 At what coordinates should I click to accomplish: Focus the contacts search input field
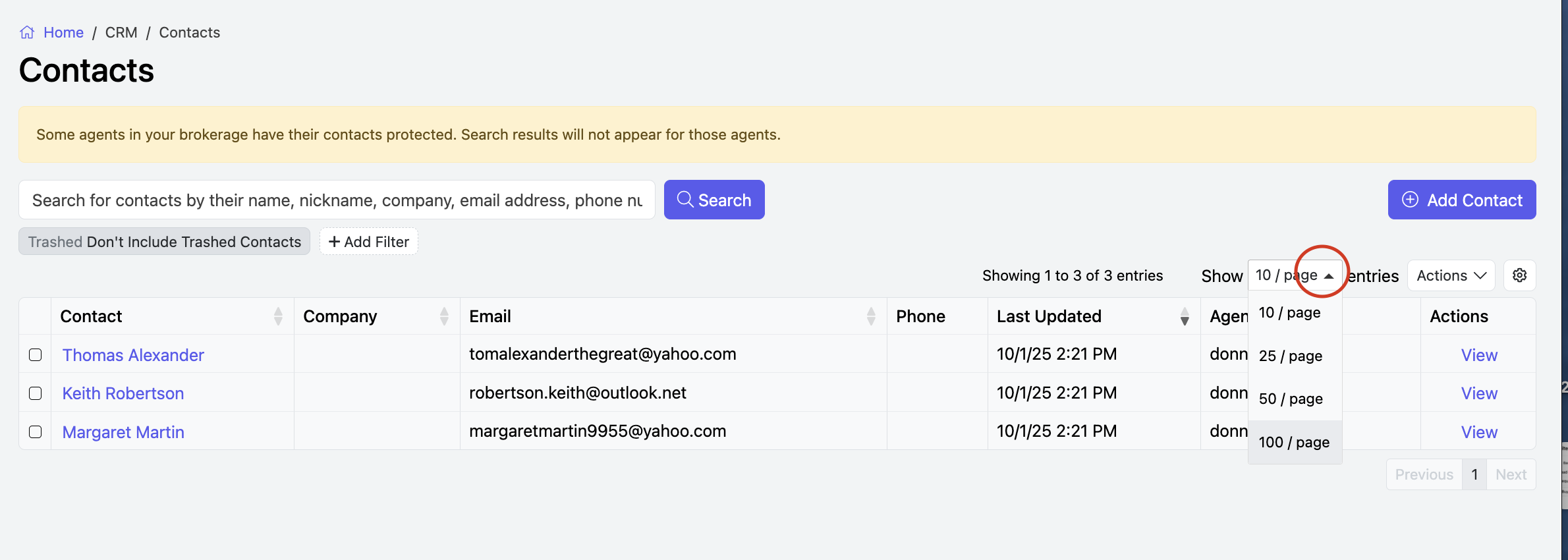(x=337, y=200)
